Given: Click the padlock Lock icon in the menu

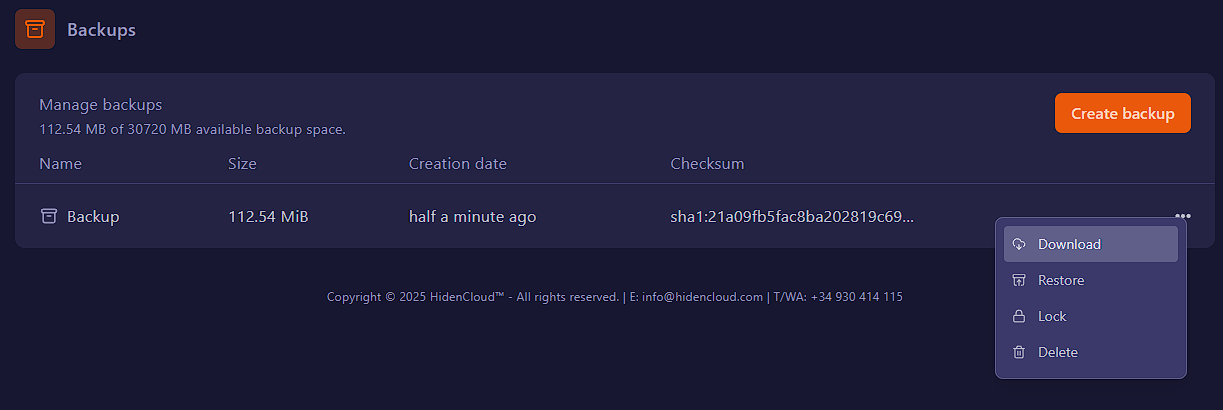Looking at the screenshot, I should pyautogui.click(x=1019, y=316).
